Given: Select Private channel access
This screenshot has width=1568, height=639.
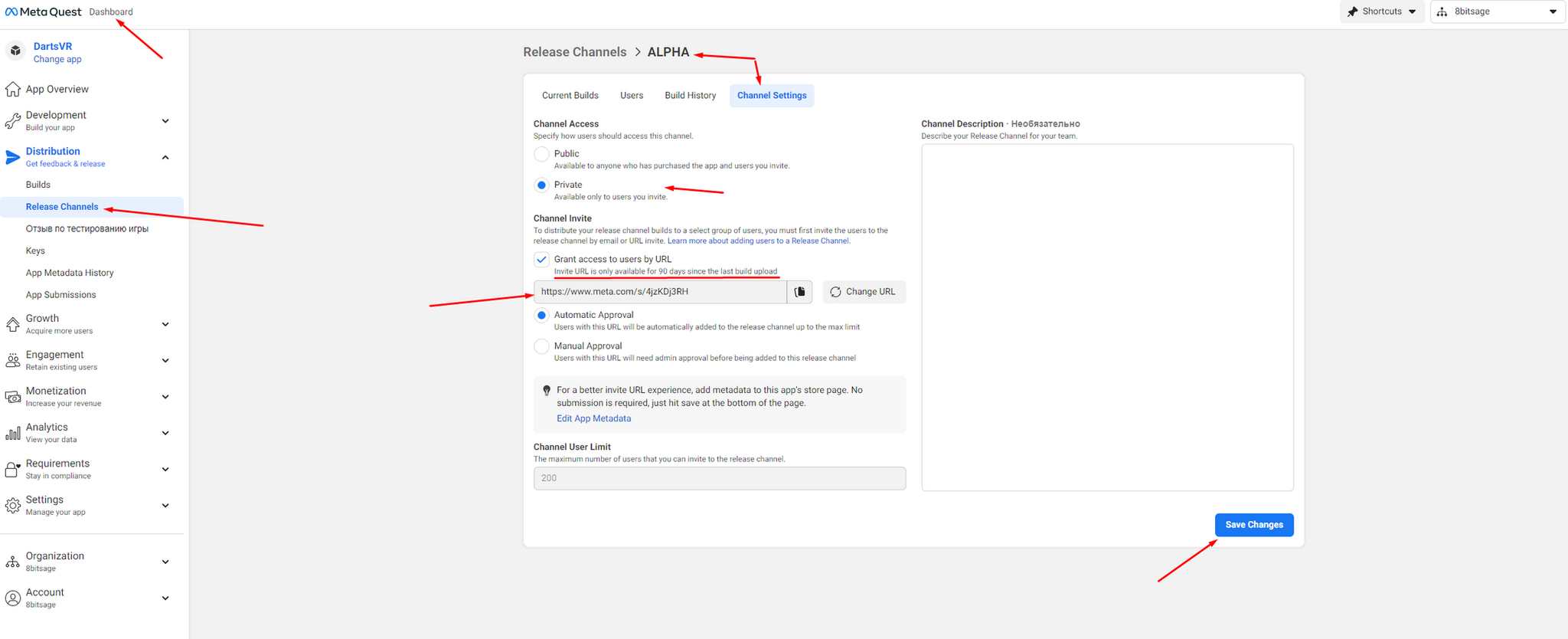Looking at the screenshot, I should 541,185.
